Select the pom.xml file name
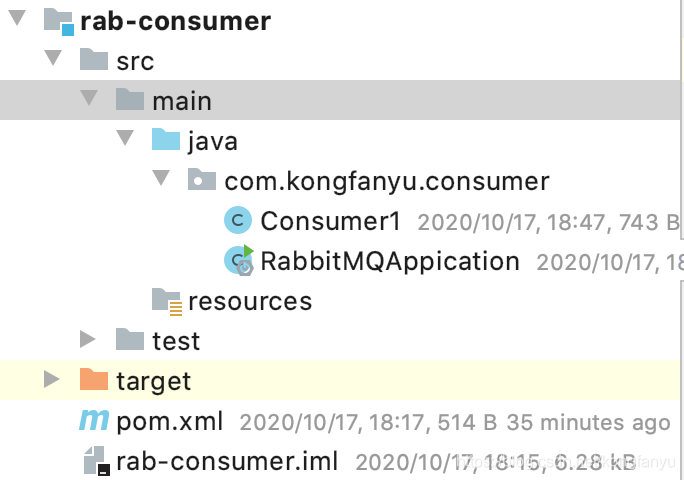 (170, 421)
